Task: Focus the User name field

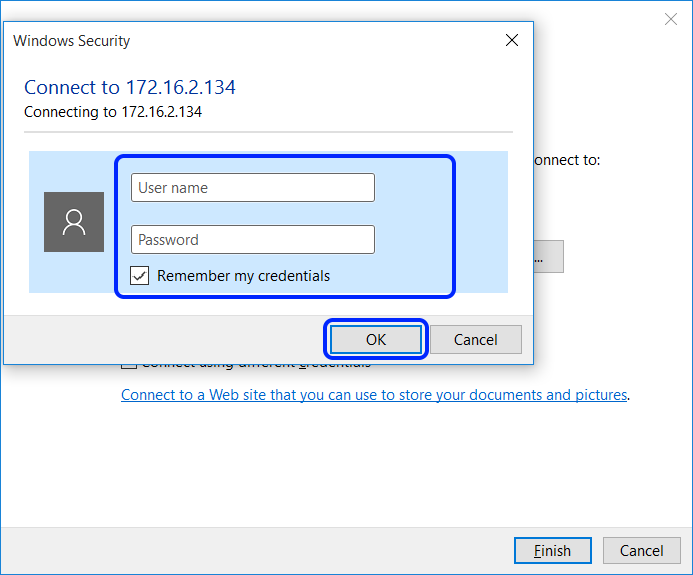Action: (x=253, y=188)
